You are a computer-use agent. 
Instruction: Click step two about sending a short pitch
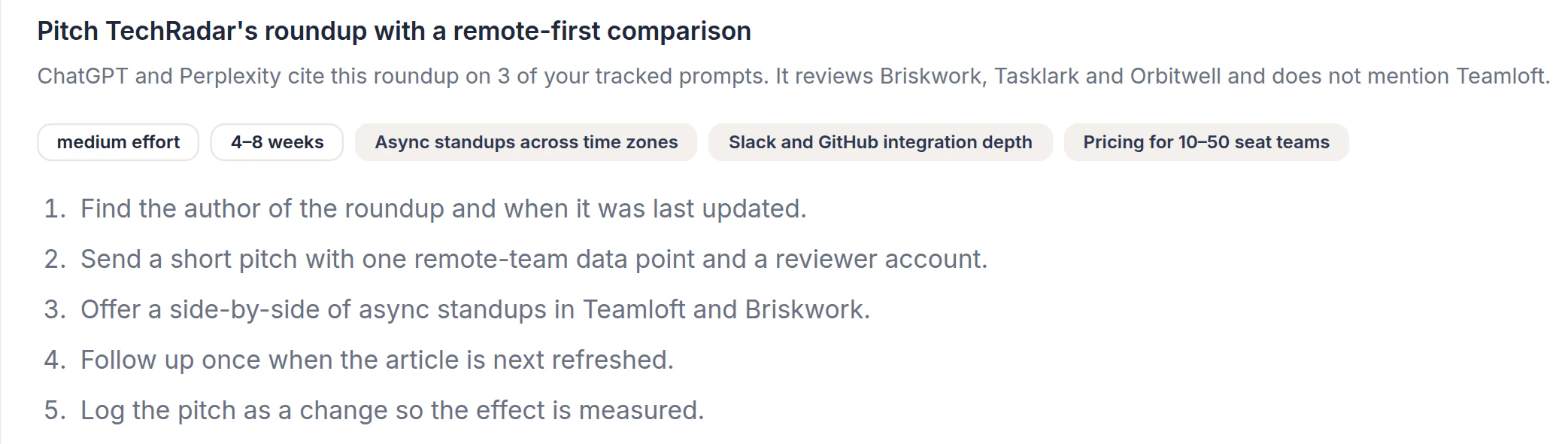pos(534,259)
